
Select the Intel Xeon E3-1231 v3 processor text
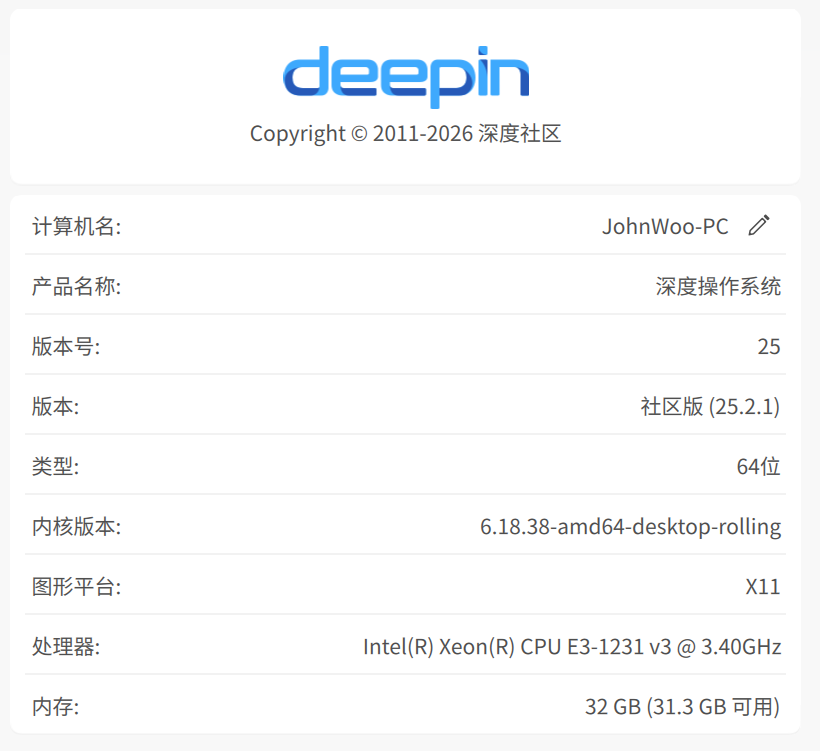(572, 647)
